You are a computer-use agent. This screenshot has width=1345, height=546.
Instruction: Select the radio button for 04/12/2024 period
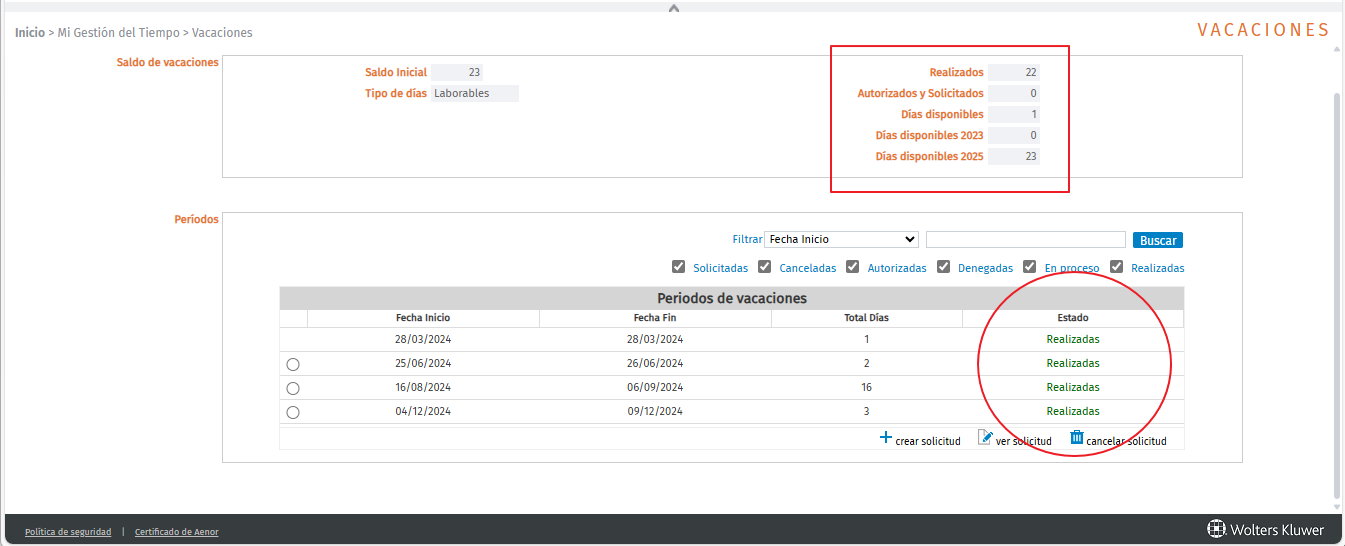coord(293,412)
